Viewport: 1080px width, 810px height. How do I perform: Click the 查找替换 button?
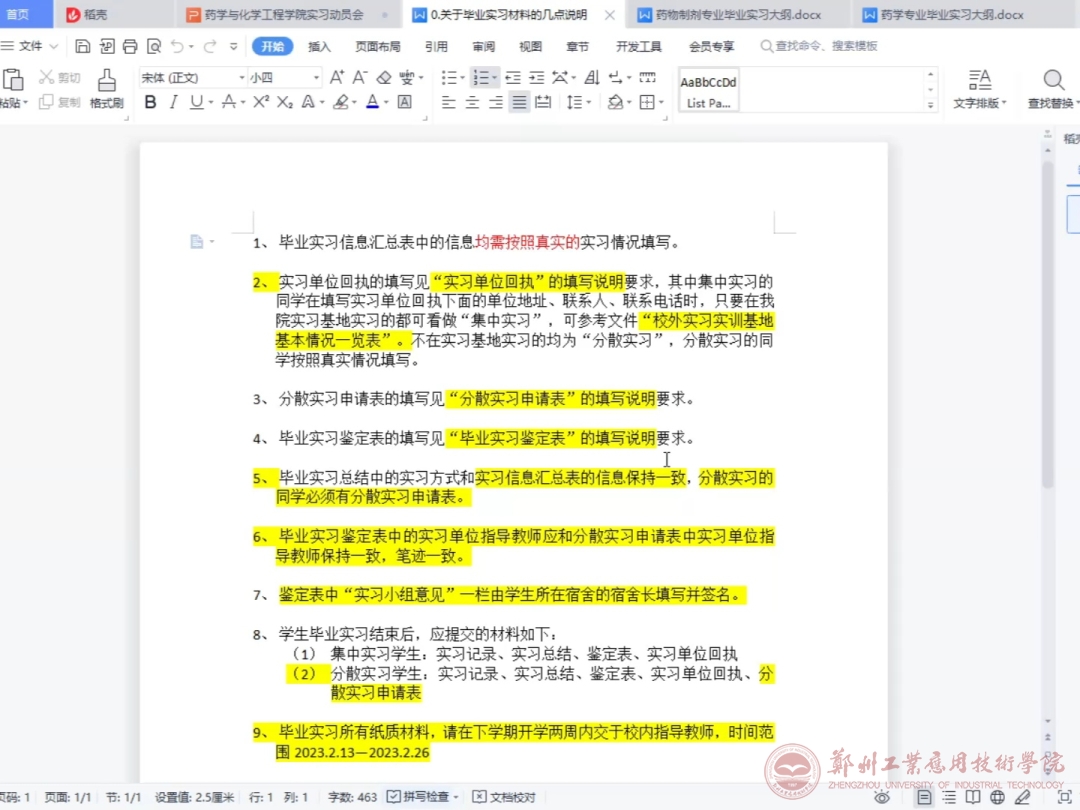[1053, 89]
